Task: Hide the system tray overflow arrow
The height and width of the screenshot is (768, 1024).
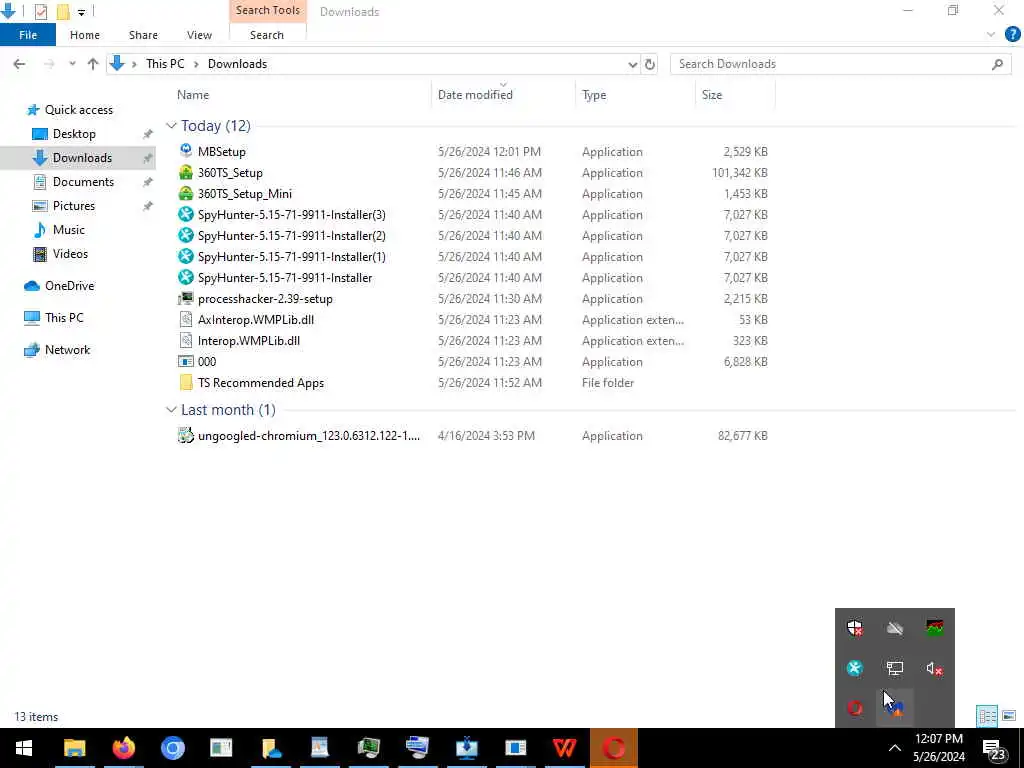Action: coord(895,748)
